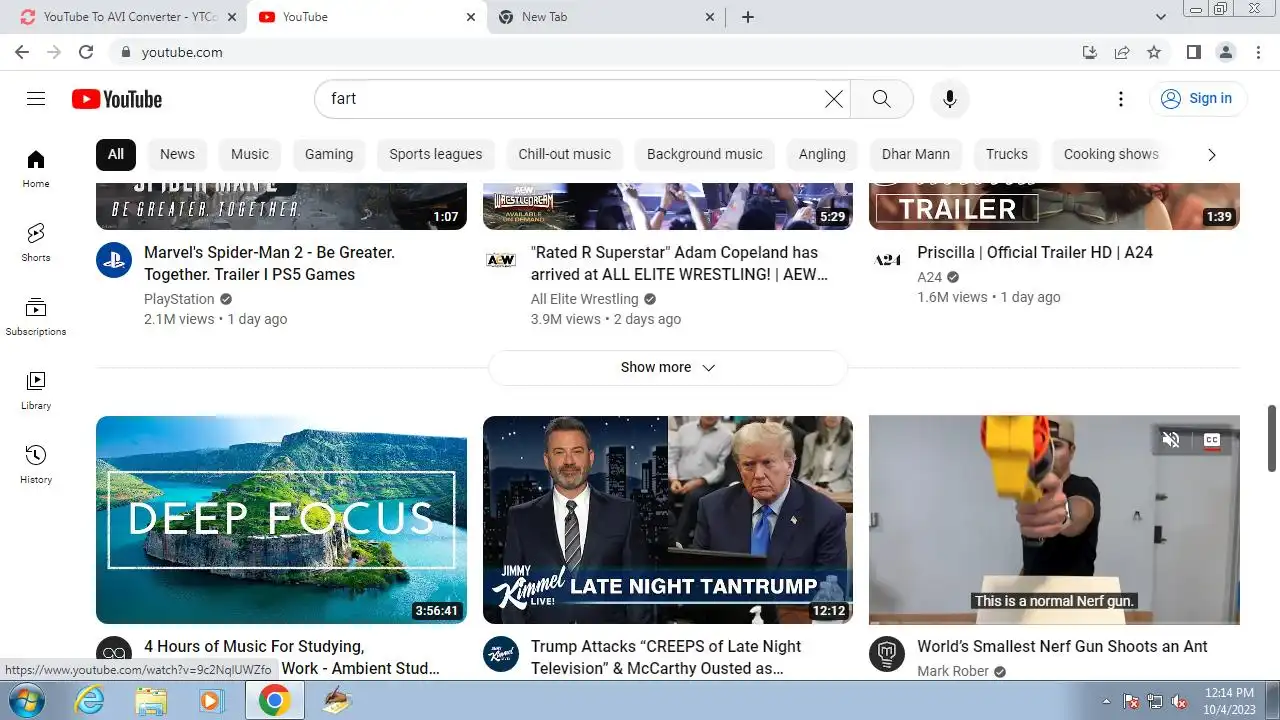
Task: Click the volume icon in system tray
Action: tap(1179, 701)
